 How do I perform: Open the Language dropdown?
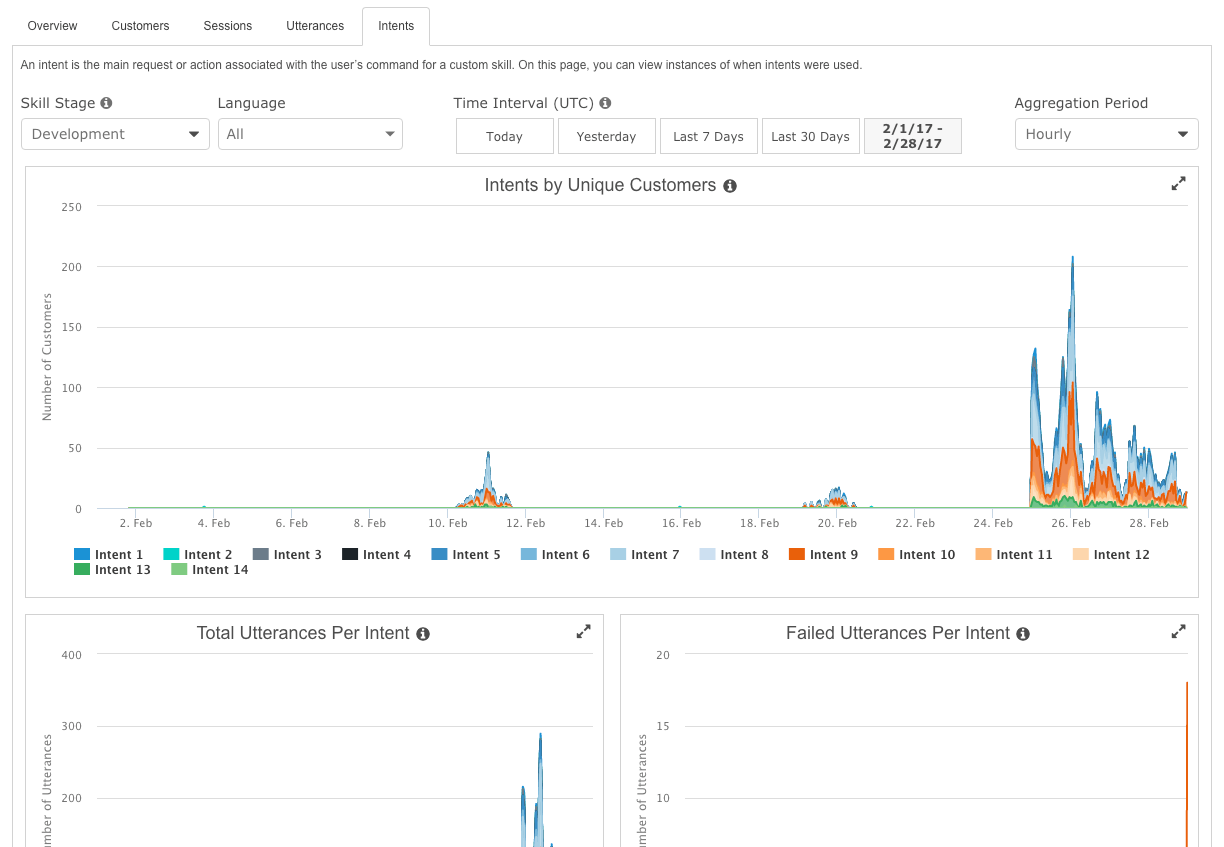tap(310, 134)
